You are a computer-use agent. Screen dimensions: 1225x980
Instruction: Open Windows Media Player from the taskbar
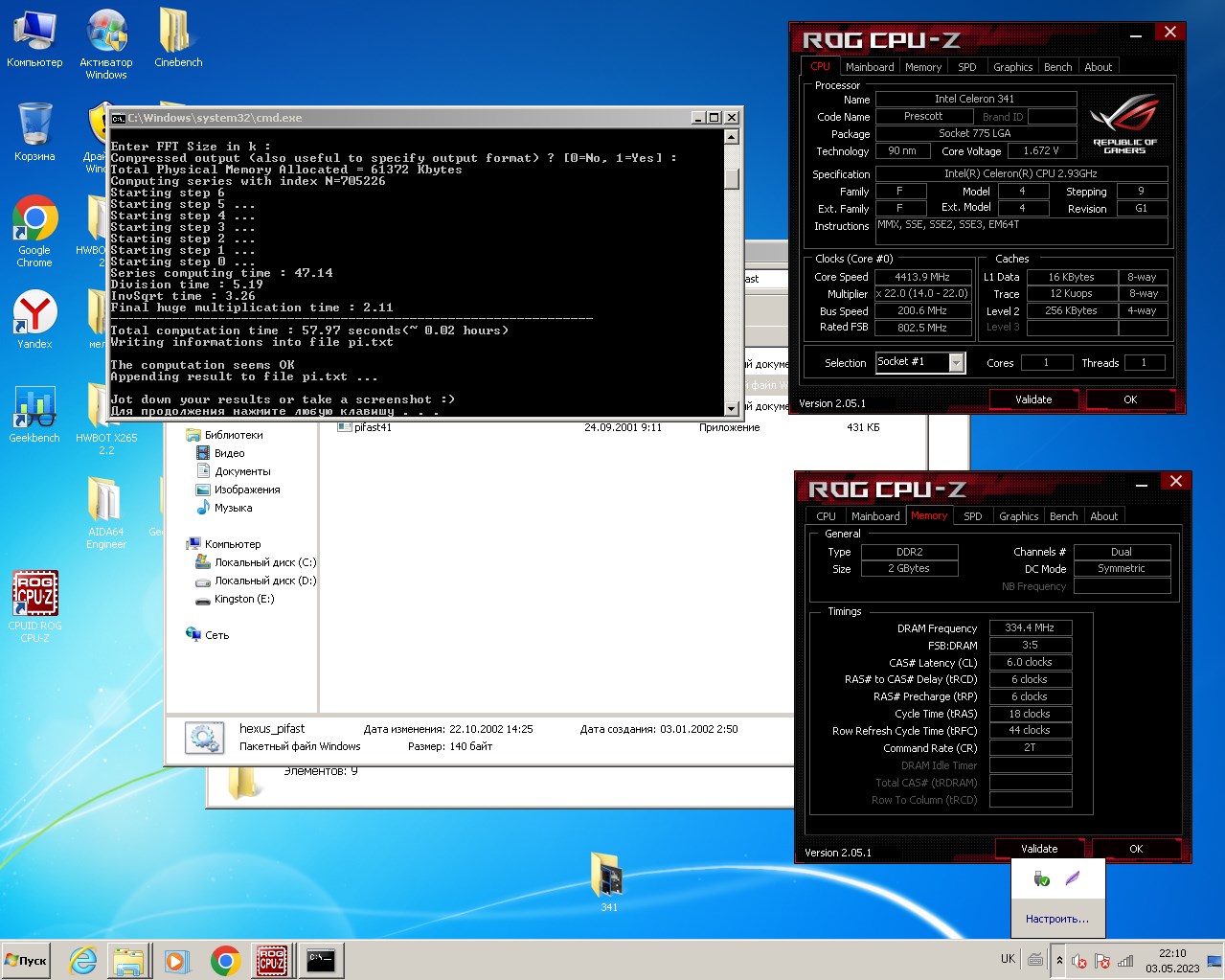tap(176, 960)
